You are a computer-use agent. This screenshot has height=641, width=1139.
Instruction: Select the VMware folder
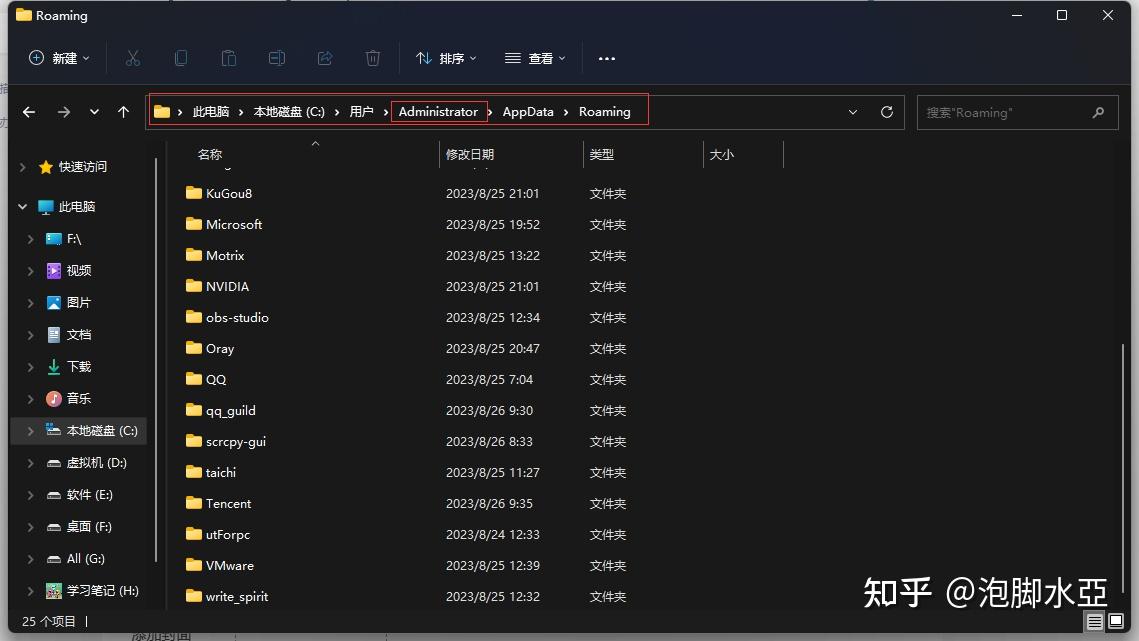click(230, 565)
